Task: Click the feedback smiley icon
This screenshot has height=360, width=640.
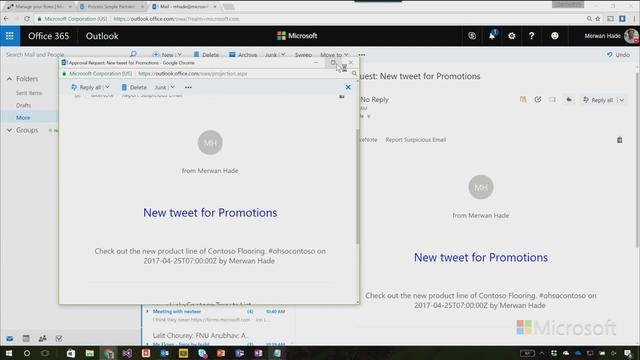Action: [555, 36]
